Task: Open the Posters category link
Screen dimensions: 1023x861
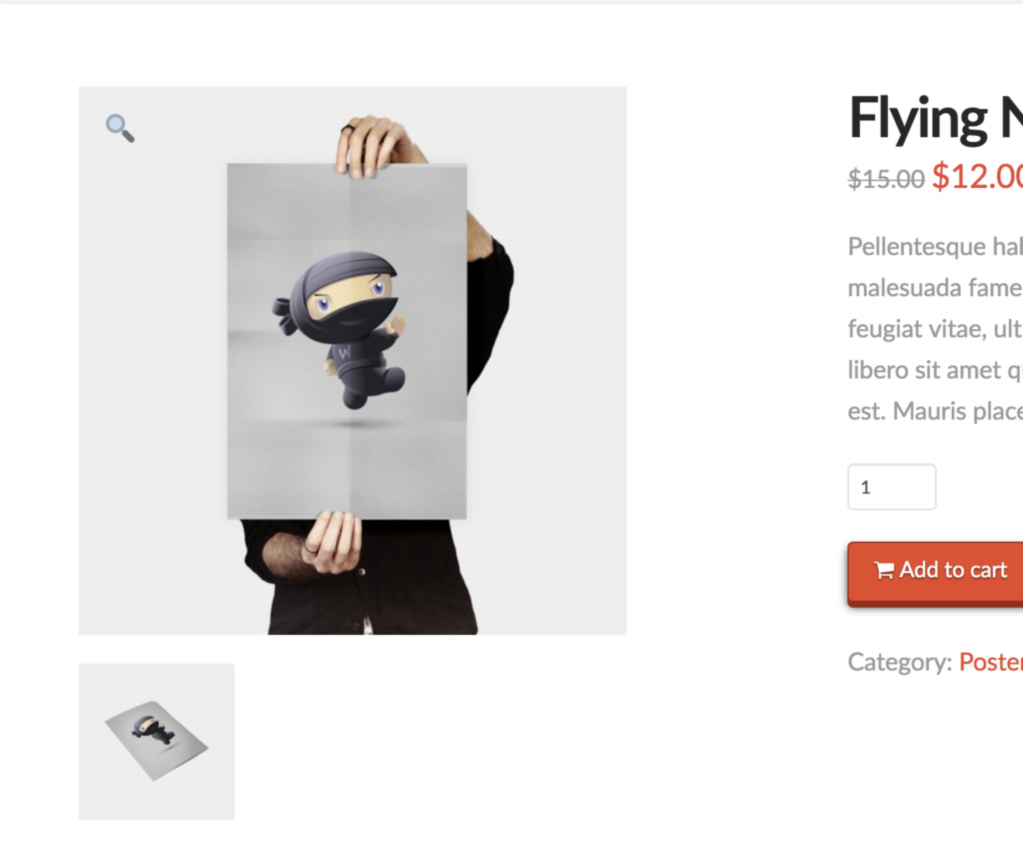Action: [991, 662]
